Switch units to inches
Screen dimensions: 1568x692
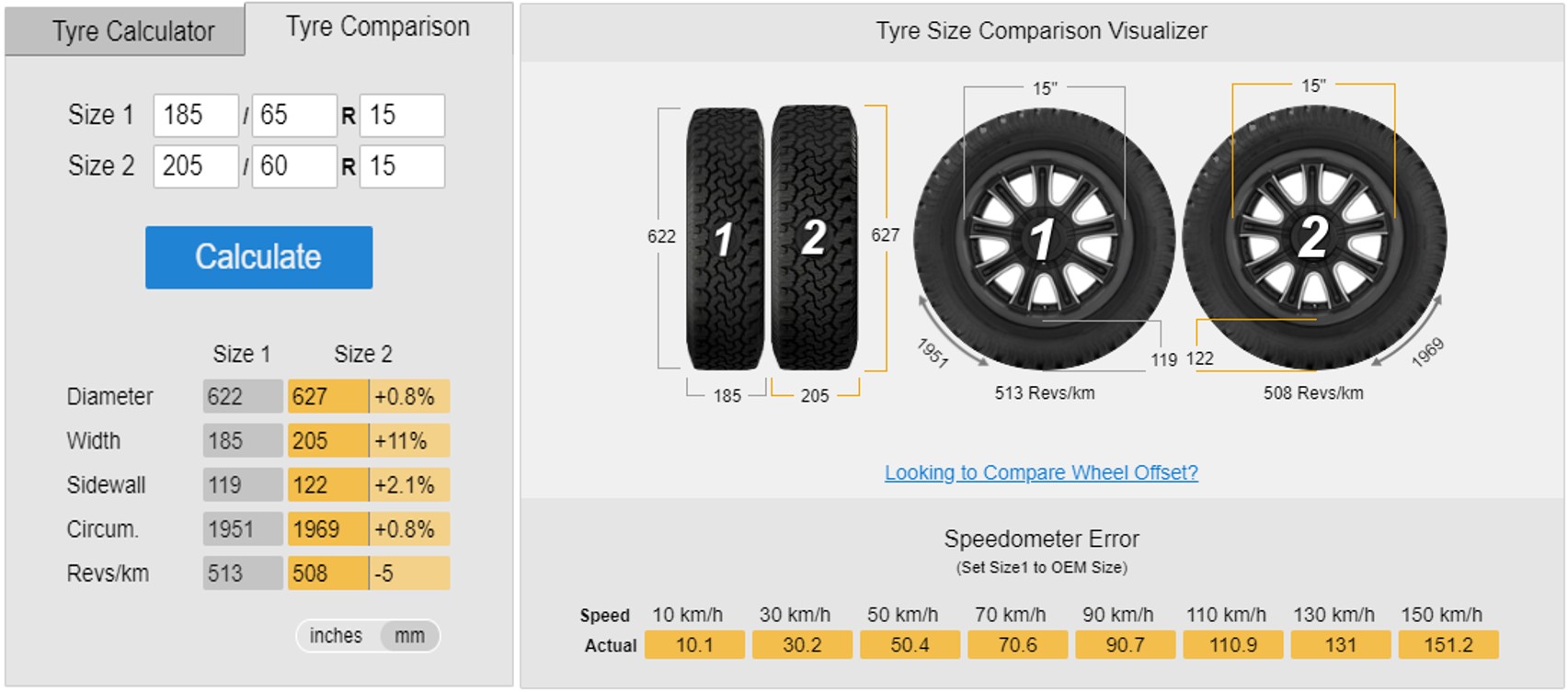point(336,636)
